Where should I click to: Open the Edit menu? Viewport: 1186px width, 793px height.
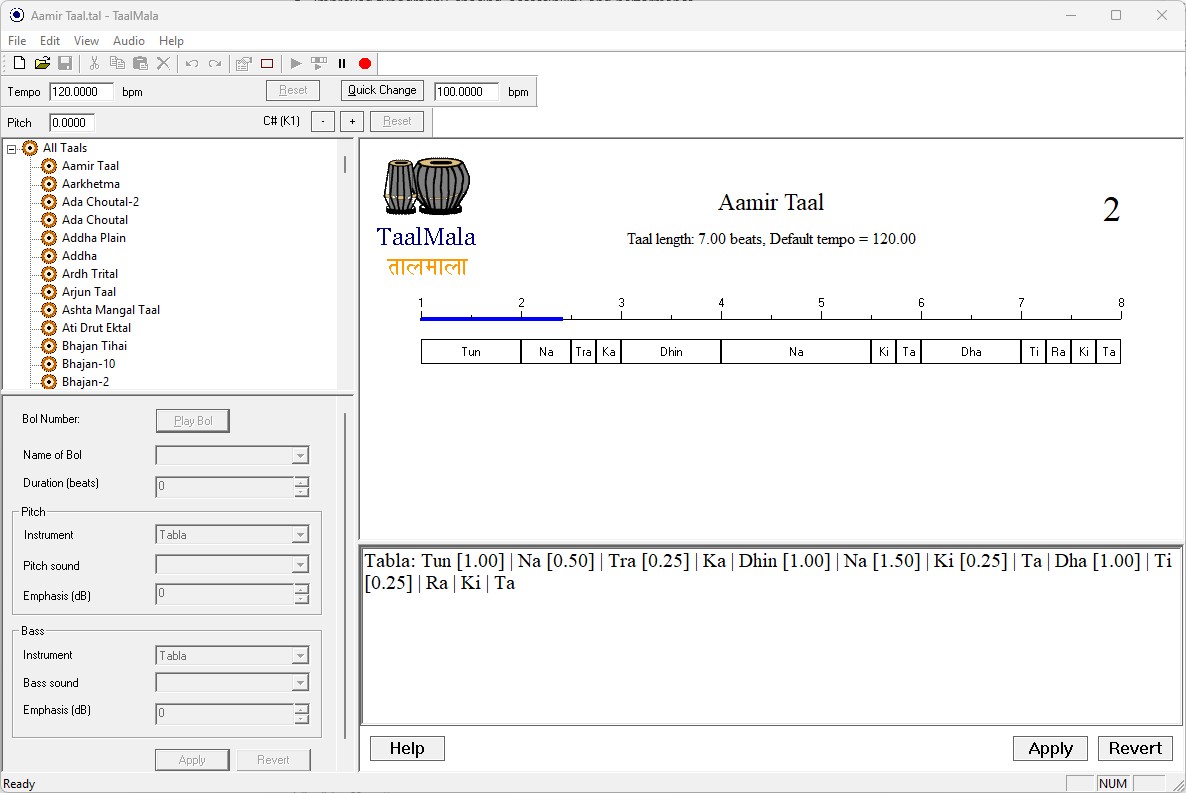pos(50,41)
